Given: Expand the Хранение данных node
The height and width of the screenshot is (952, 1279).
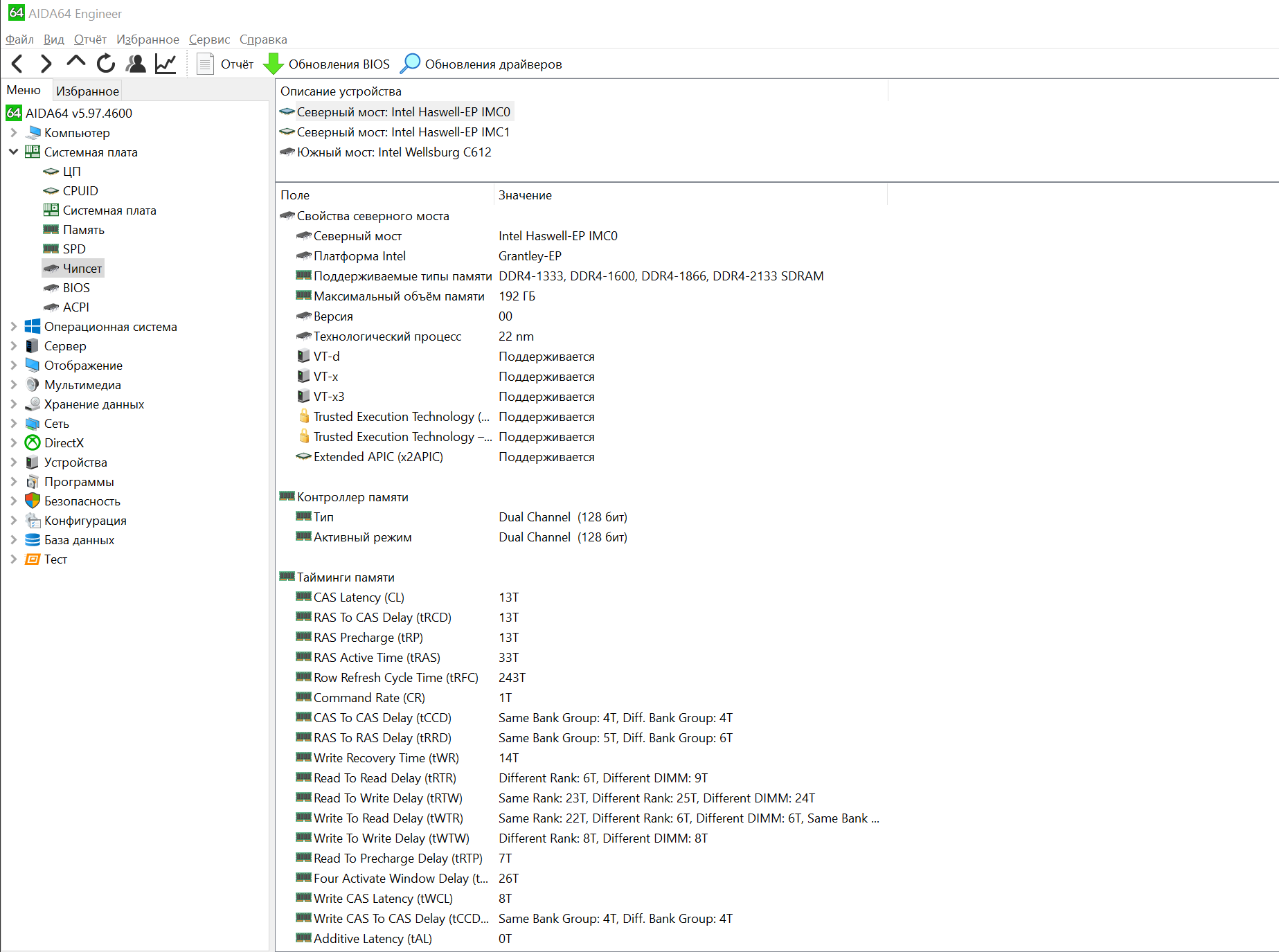Looking at the screenshot, I should click(13, 404).
